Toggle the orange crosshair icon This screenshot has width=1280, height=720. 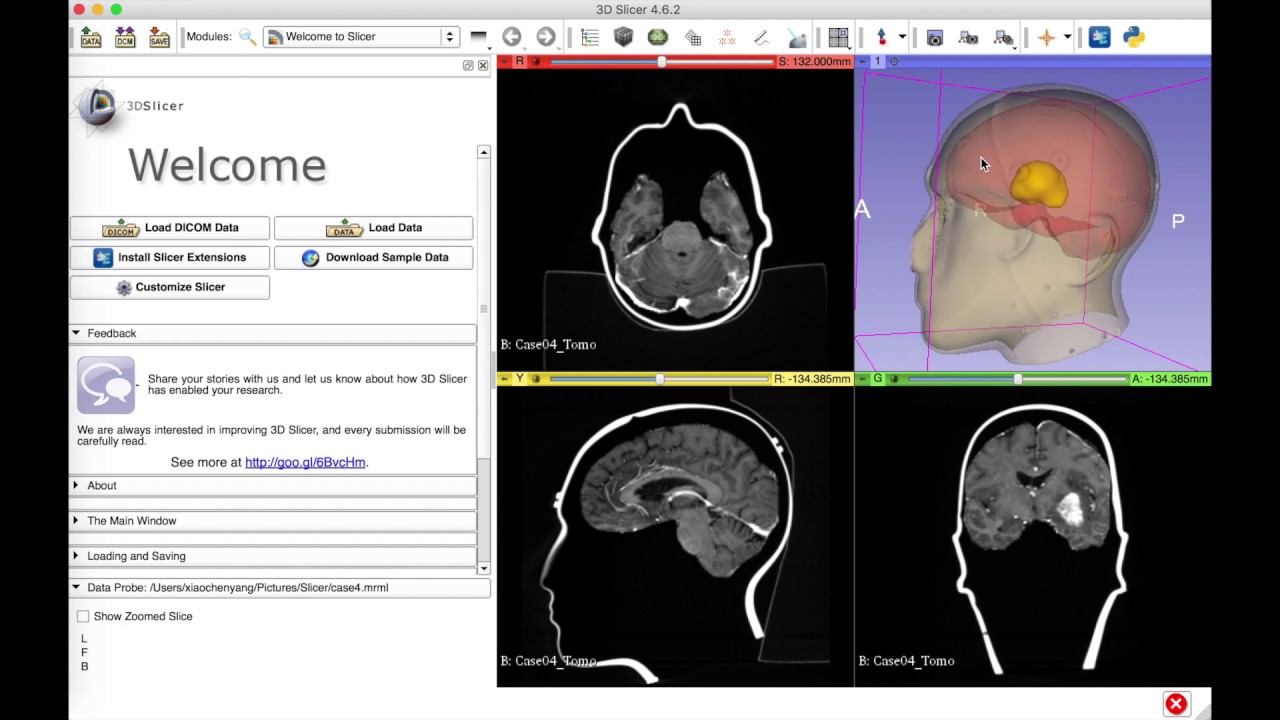click(1046, 37)
